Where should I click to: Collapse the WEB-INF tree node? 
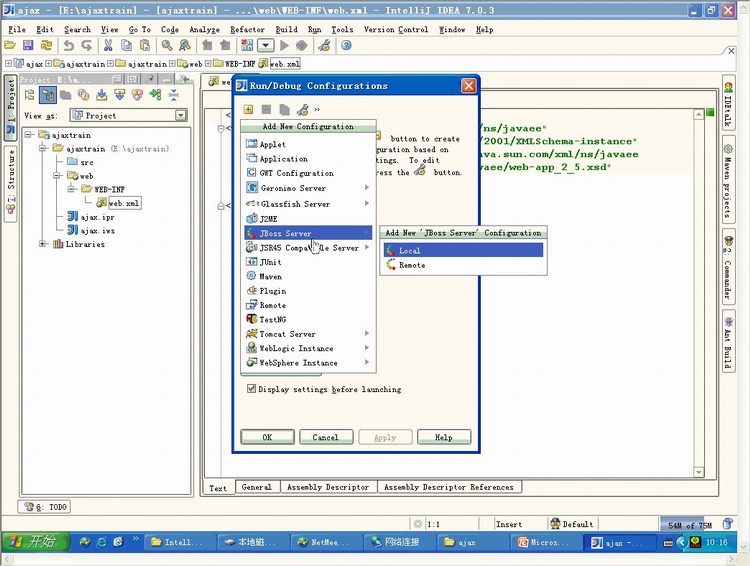click(x=71, y=189)
